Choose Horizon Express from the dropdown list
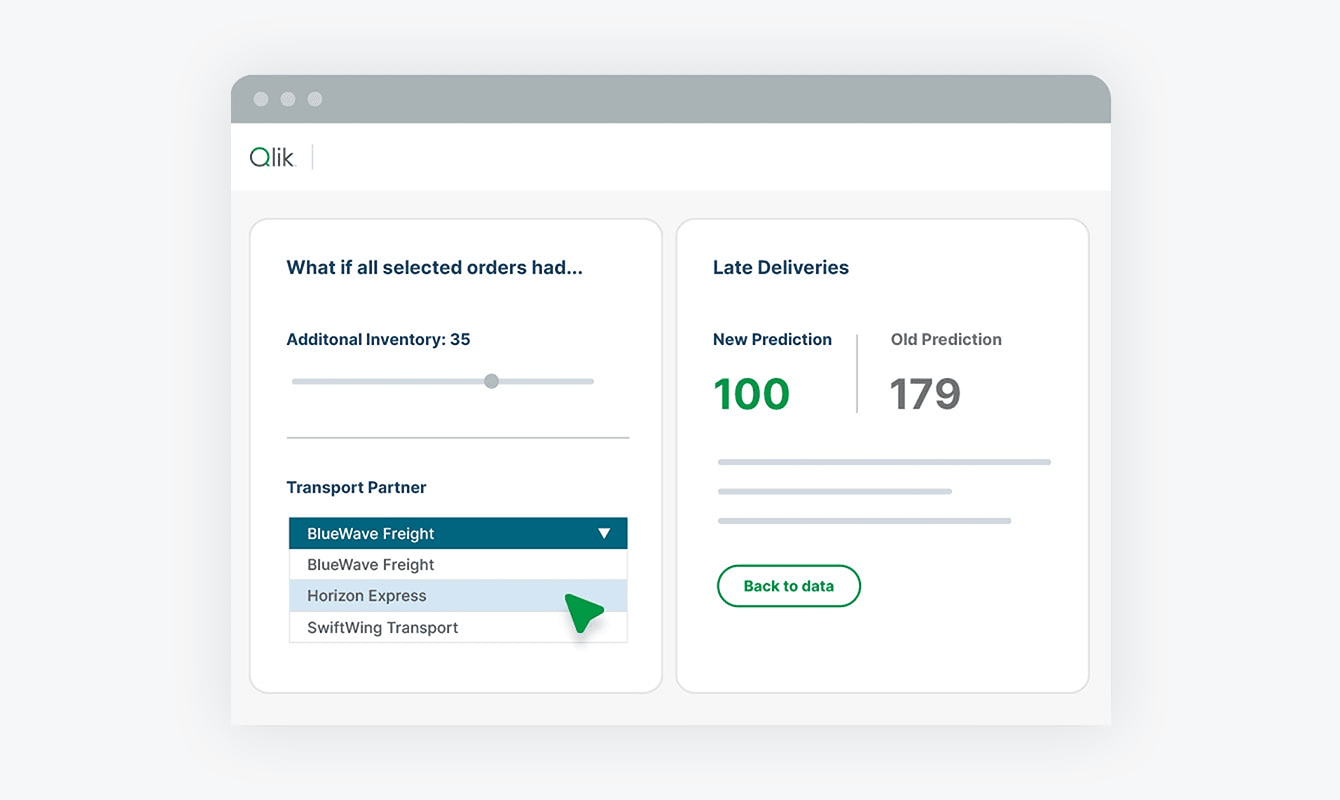 click(367, 596)
